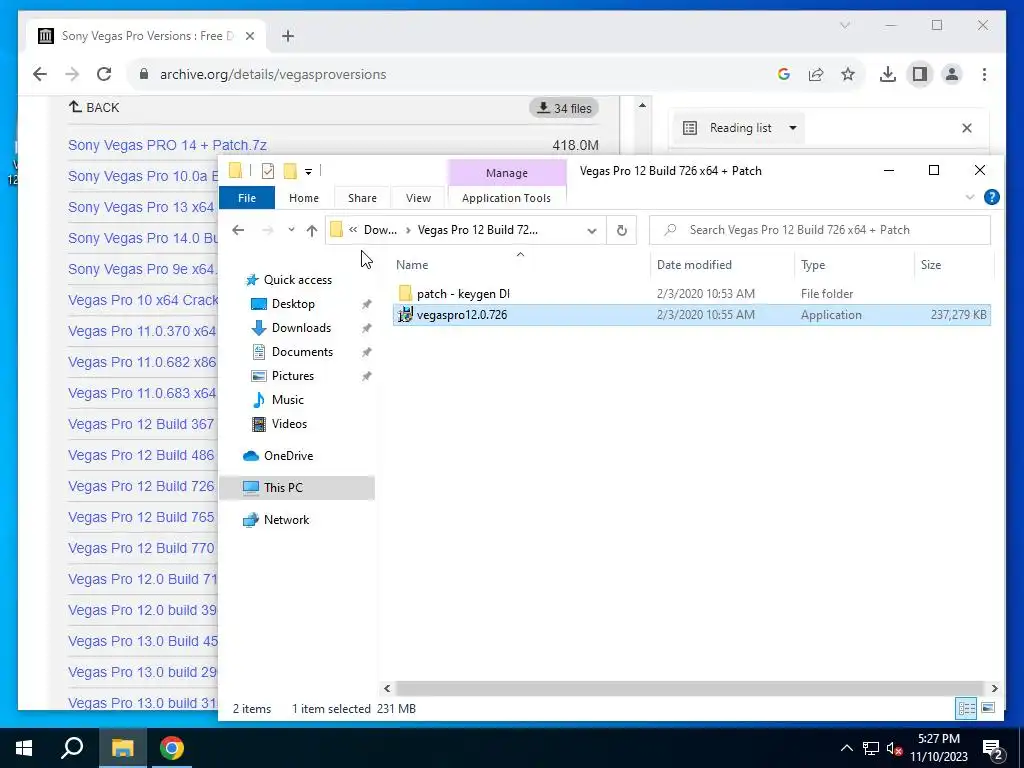Open Explorer address bar history dropdown
This screenshot has width=1024, height=768.
(x=592, y=231)
